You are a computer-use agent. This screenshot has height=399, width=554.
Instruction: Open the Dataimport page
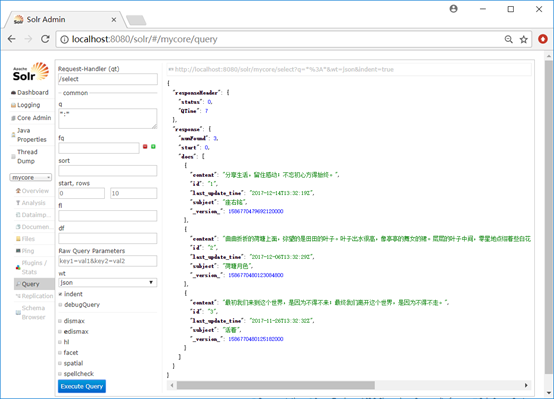[x=33, y=215]
